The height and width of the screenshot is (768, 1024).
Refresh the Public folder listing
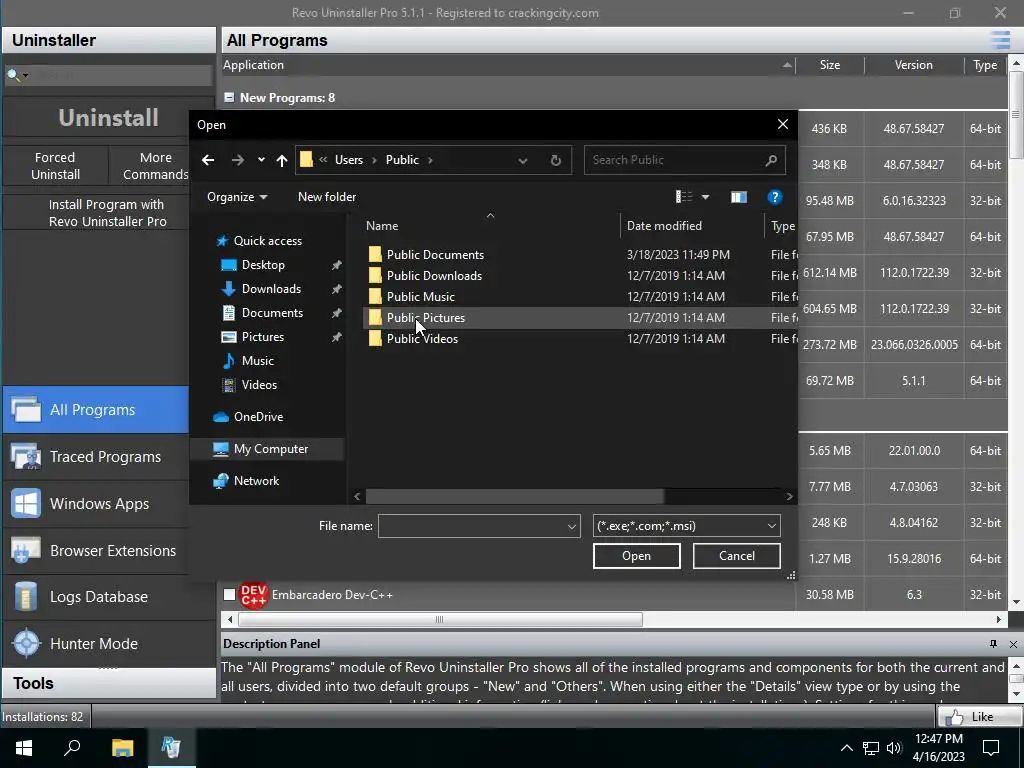pos(556,160)
